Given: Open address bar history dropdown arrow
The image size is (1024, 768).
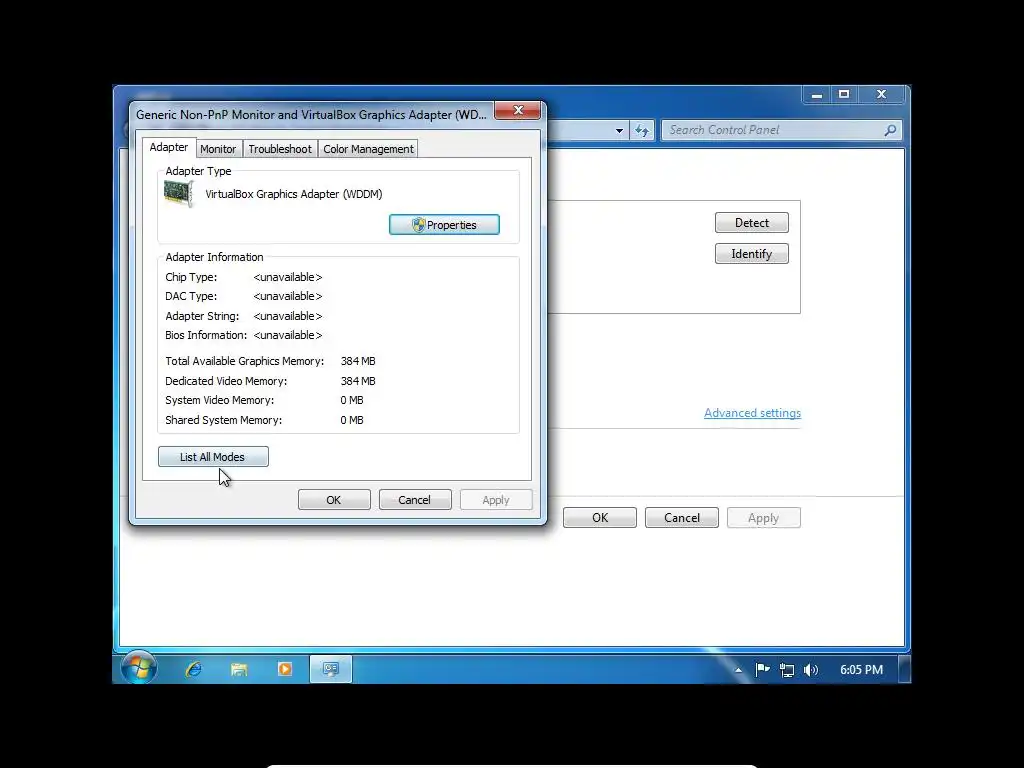Looking at the screenshot, I should click(x=619, y=131).
